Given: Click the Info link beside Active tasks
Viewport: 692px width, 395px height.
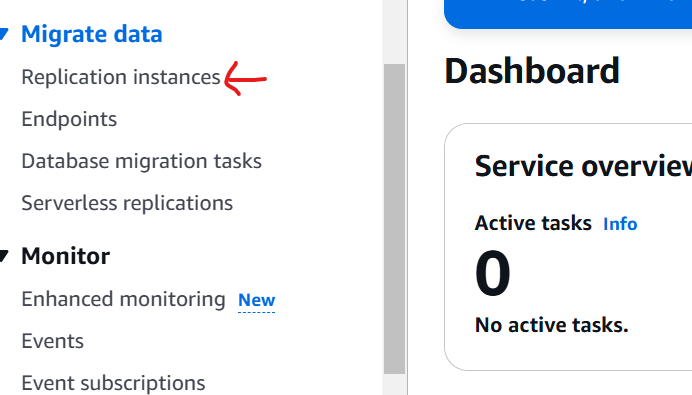Looking at the screenshot, I should click(x=620, y=224).
